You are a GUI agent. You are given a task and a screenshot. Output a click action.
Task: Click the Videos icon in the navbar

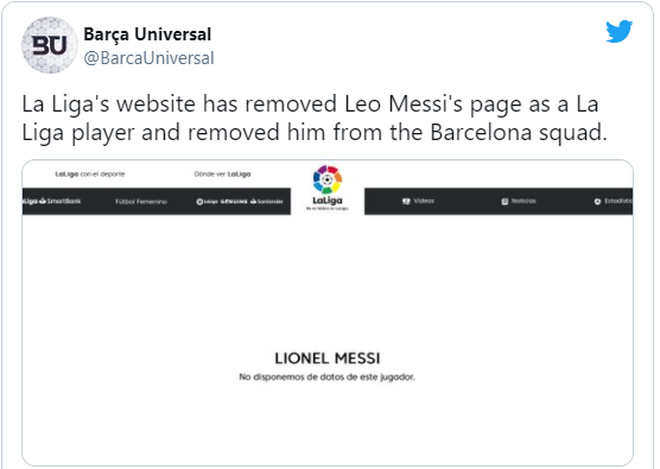click(406, 201)
